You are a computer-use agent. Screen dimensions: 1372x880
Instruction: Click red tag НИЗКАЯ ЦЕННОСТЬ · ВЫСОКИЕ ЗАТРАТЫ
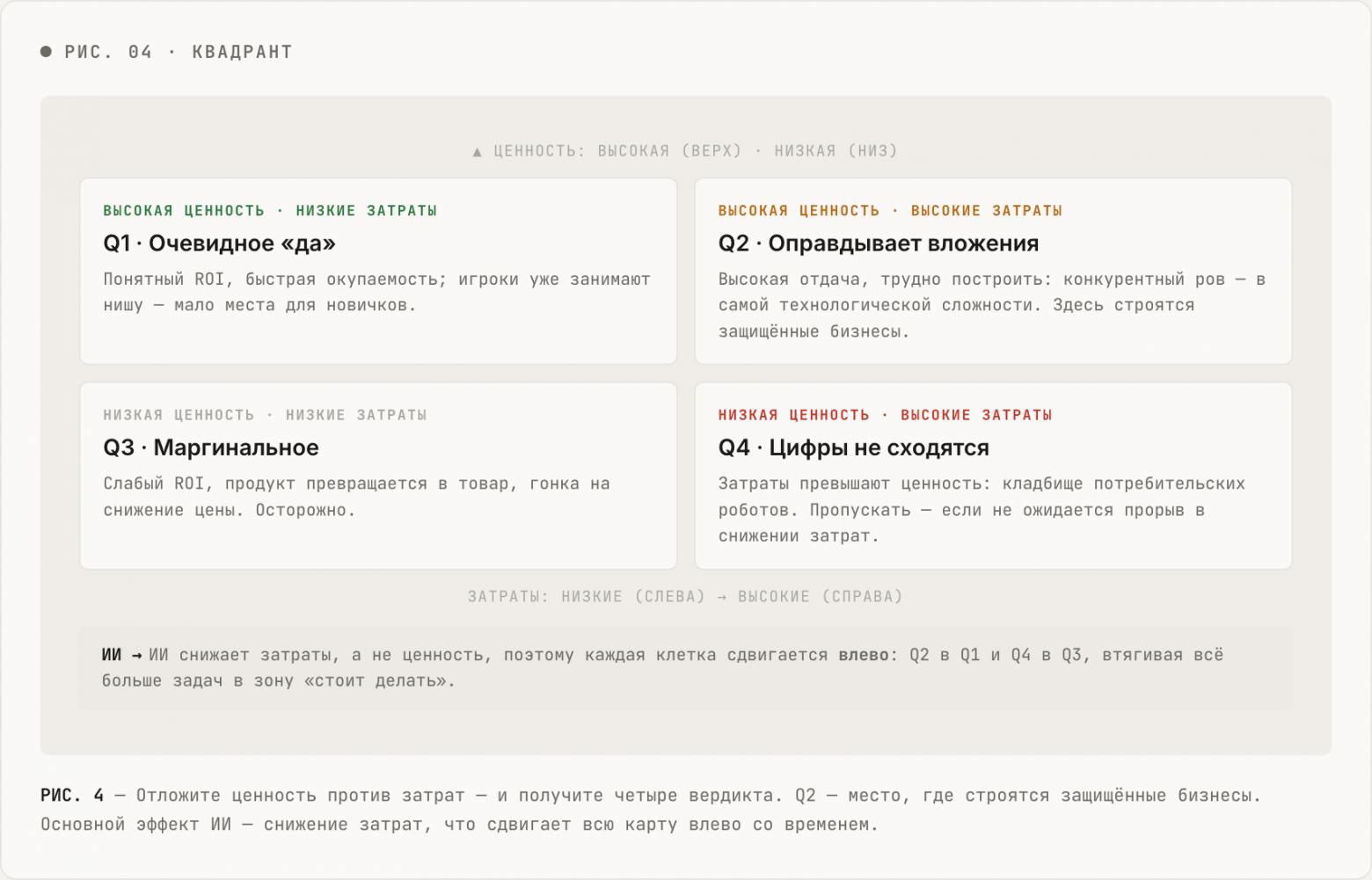pyautogui.click(x=885, y=415)
